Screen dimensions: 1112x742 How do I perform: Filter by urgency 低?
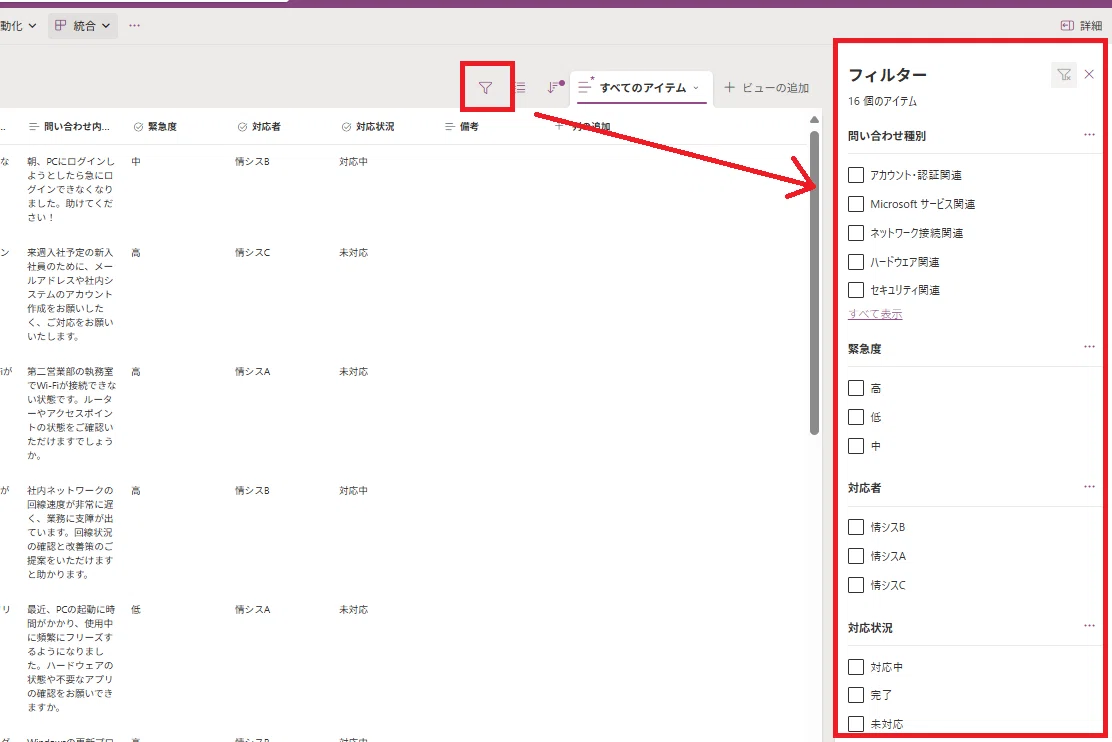(856, 417)
